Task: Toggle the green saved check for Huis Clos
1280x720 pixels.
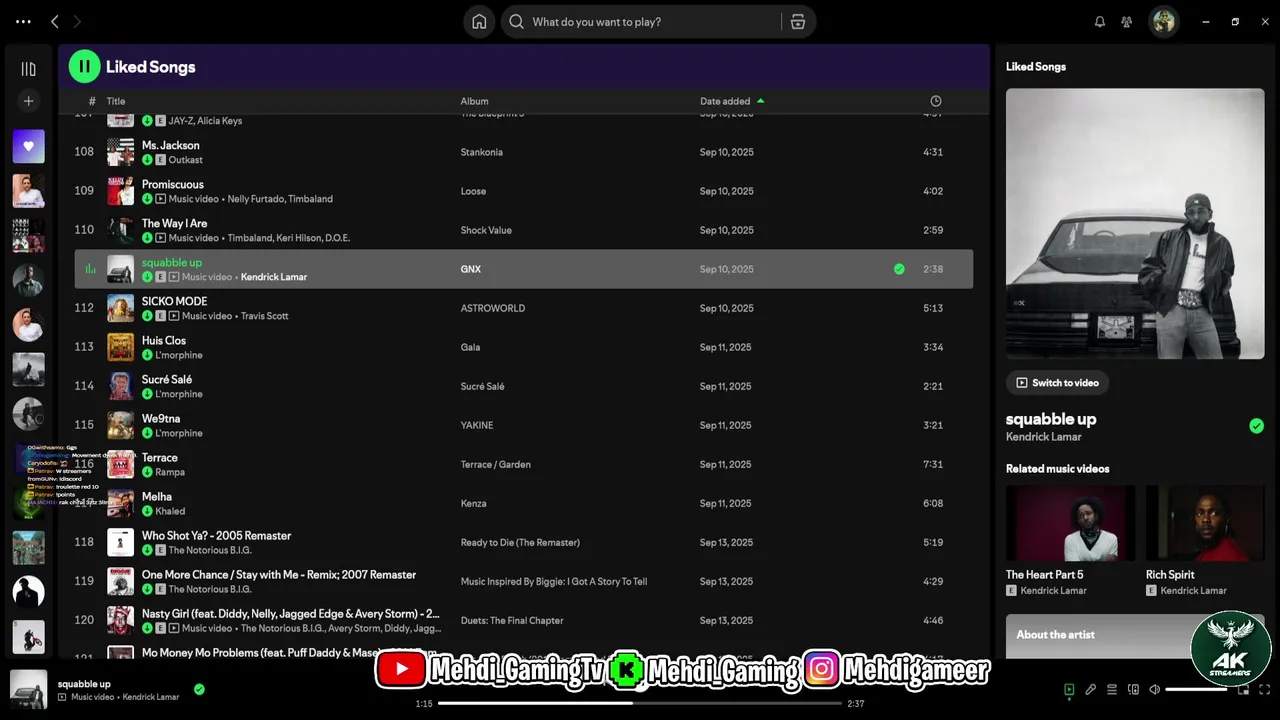Action: pyautogui.click(x=147, y=355)
